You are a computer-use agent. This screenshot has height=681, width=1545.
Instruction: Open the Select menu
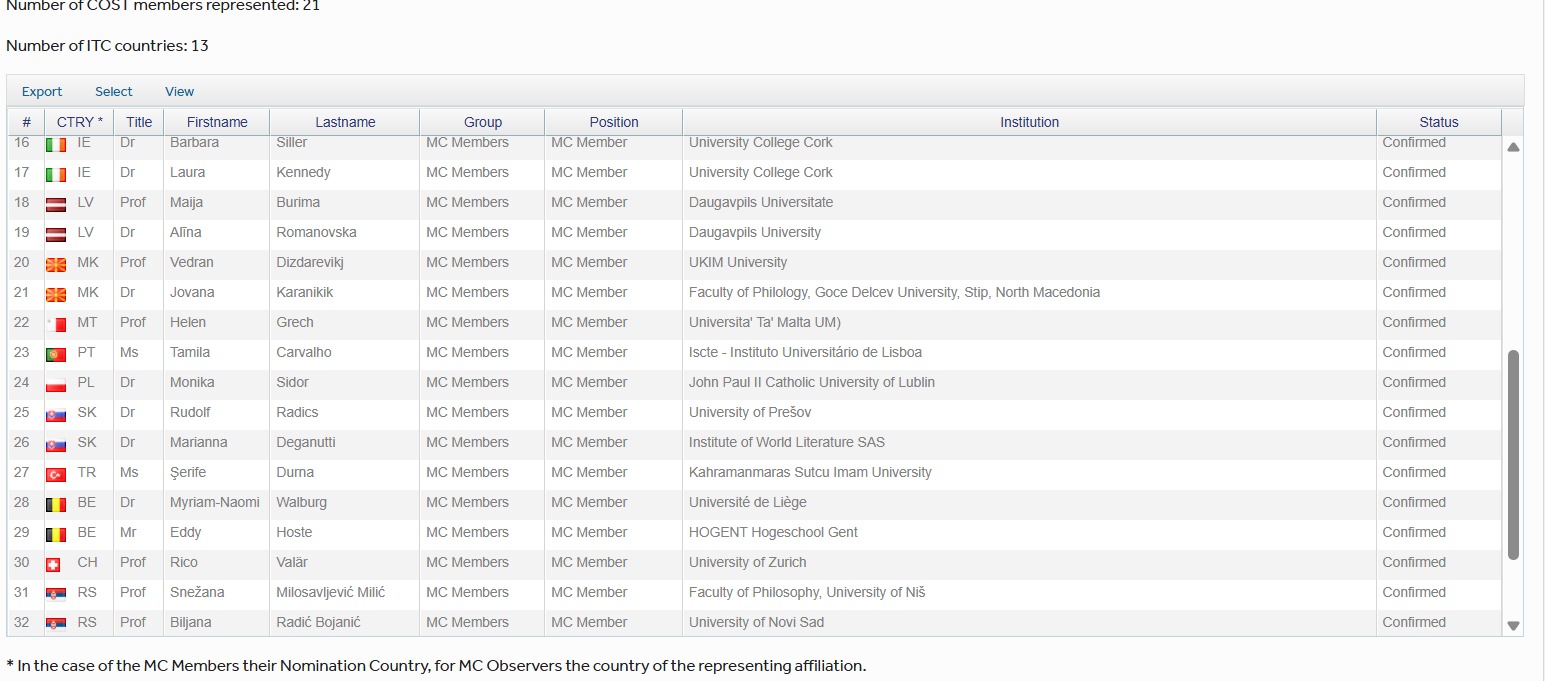(114, 91)
